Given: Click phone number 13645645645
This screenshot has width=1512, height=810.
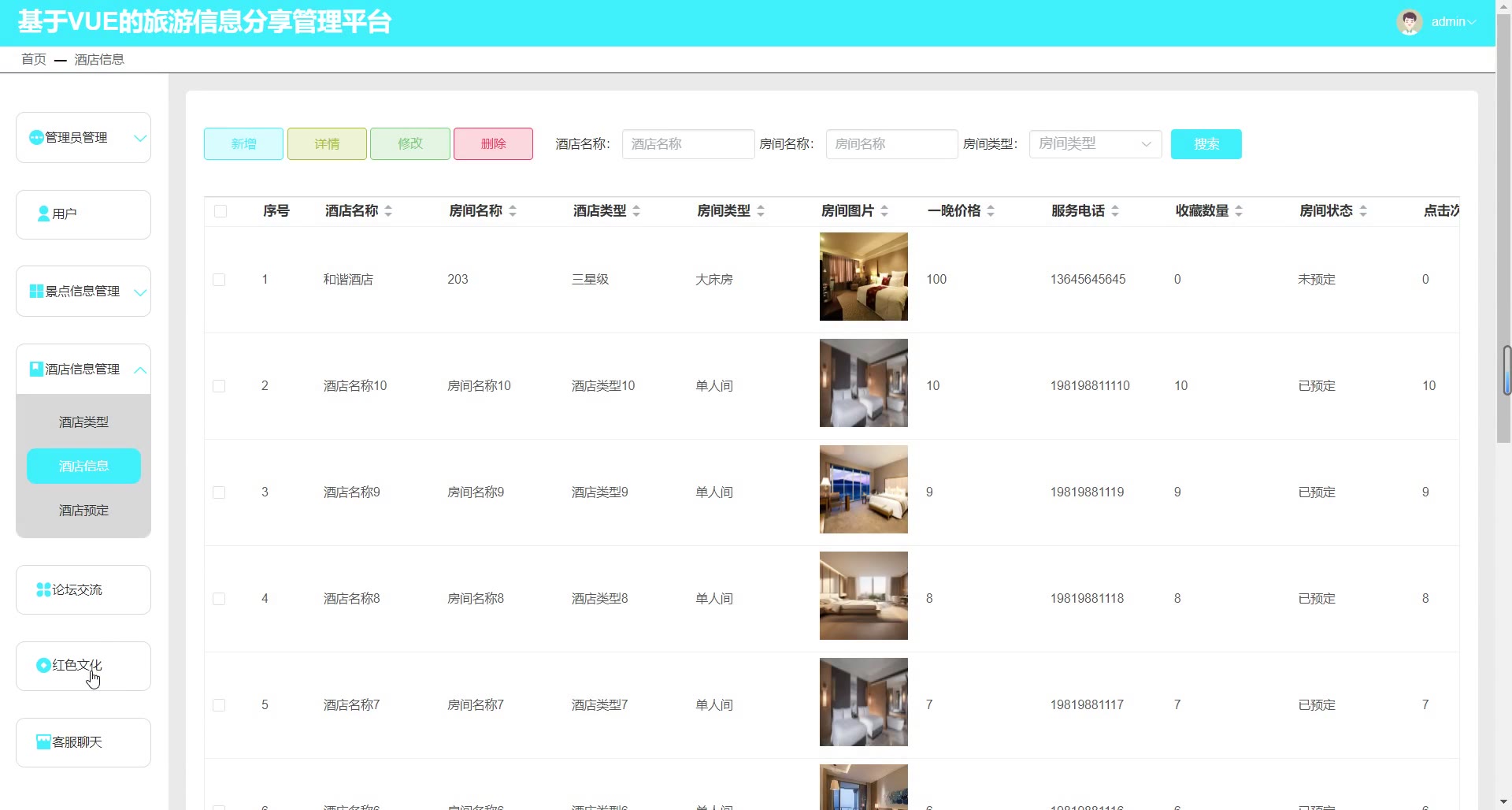Looking at the screenshot, I should pyautogui.click(x=1088, y=280).
